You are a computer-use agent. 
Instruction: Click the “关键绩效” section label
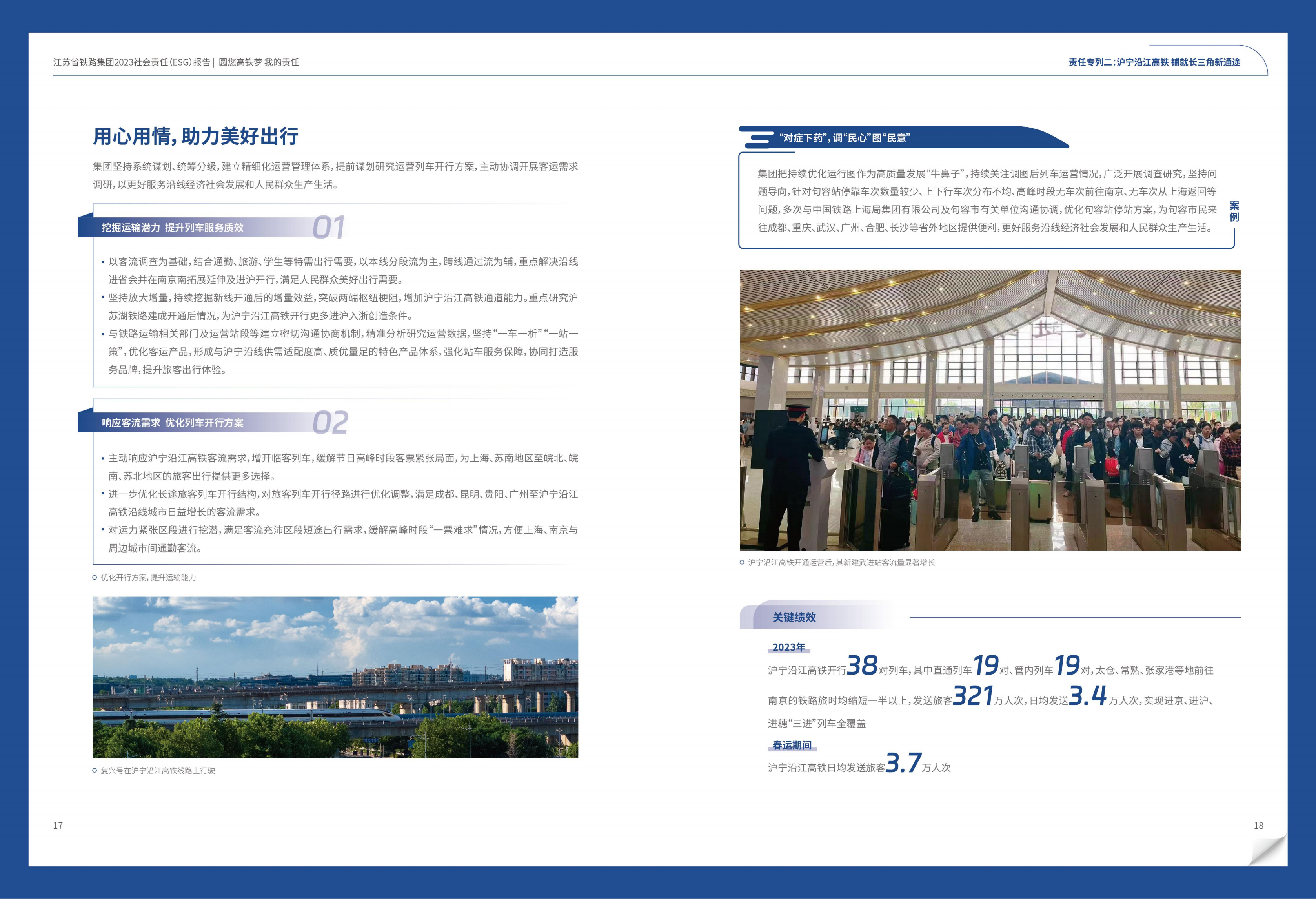click(x=794, y=618)
